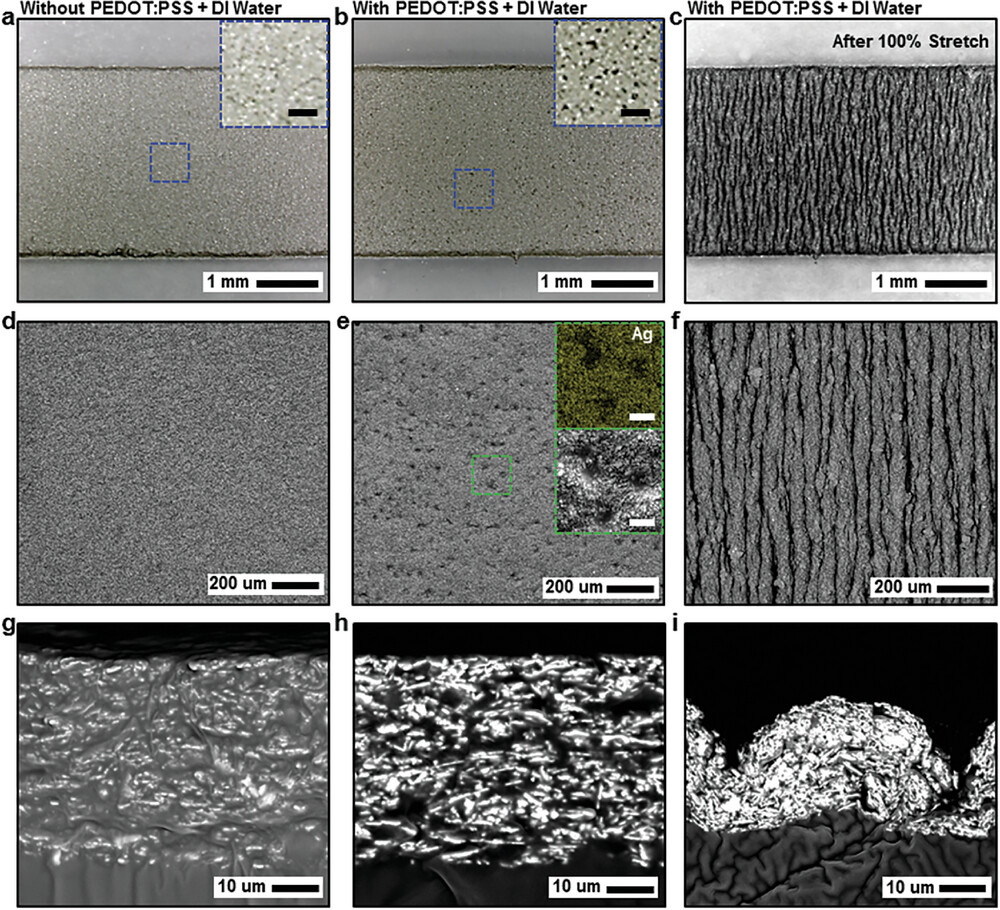Click panel letter "d"
Screen dimensions: 1000x910
[8, 321]
